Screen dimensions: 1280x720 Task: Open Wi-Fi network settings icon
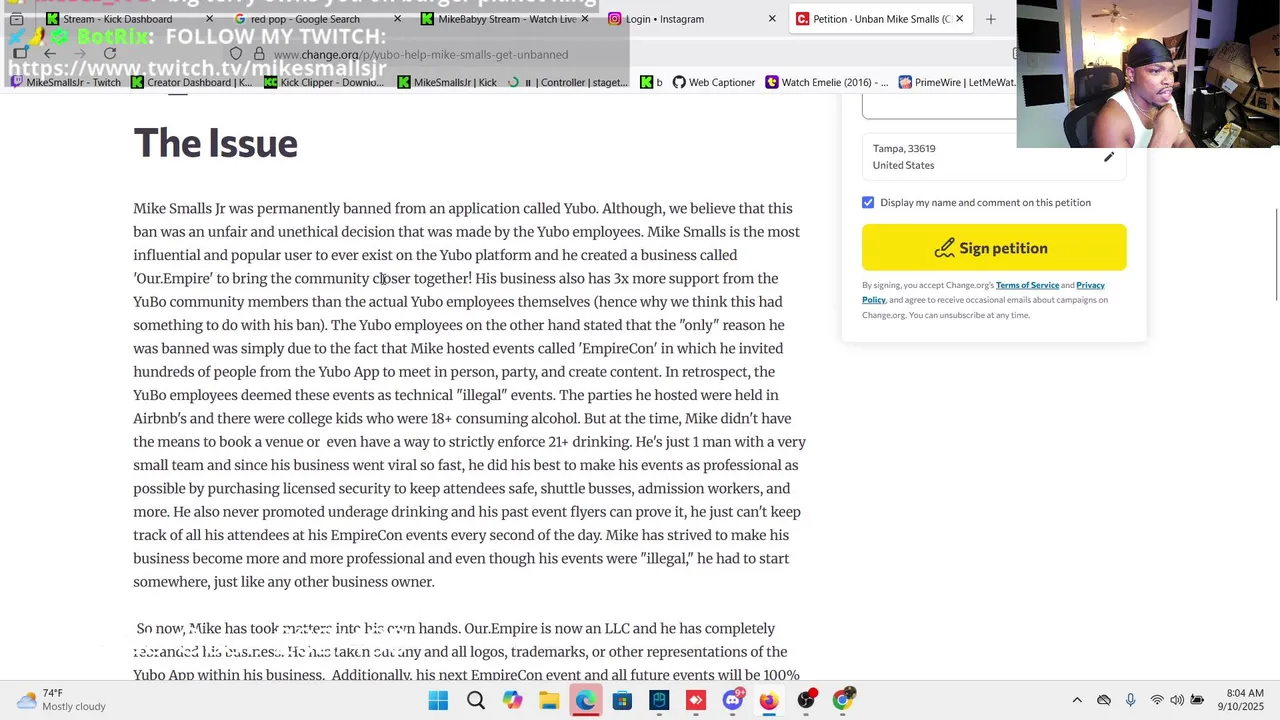pos(1157,700)
